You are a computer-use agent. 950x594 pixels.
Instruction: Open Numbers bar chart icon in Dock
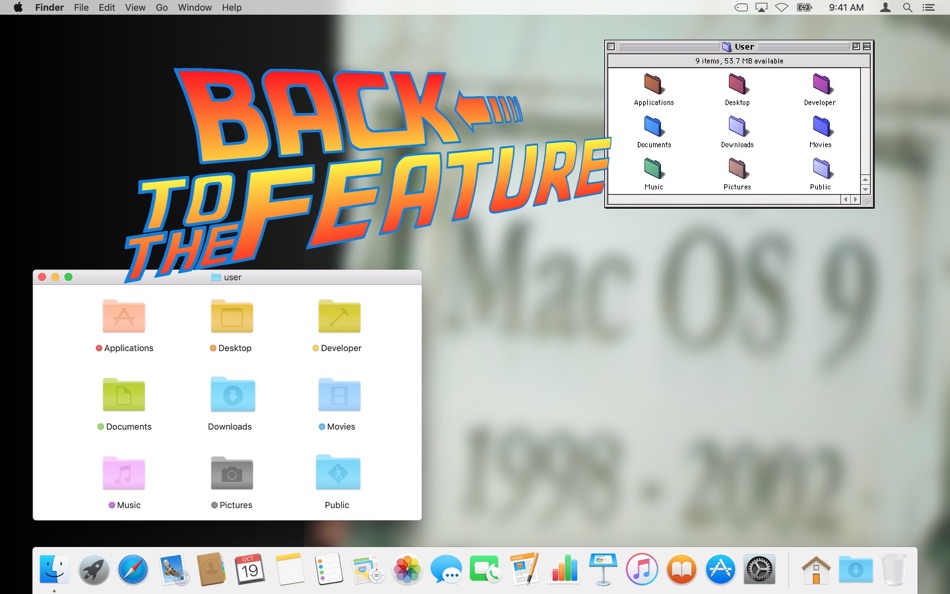click(563, 569)
